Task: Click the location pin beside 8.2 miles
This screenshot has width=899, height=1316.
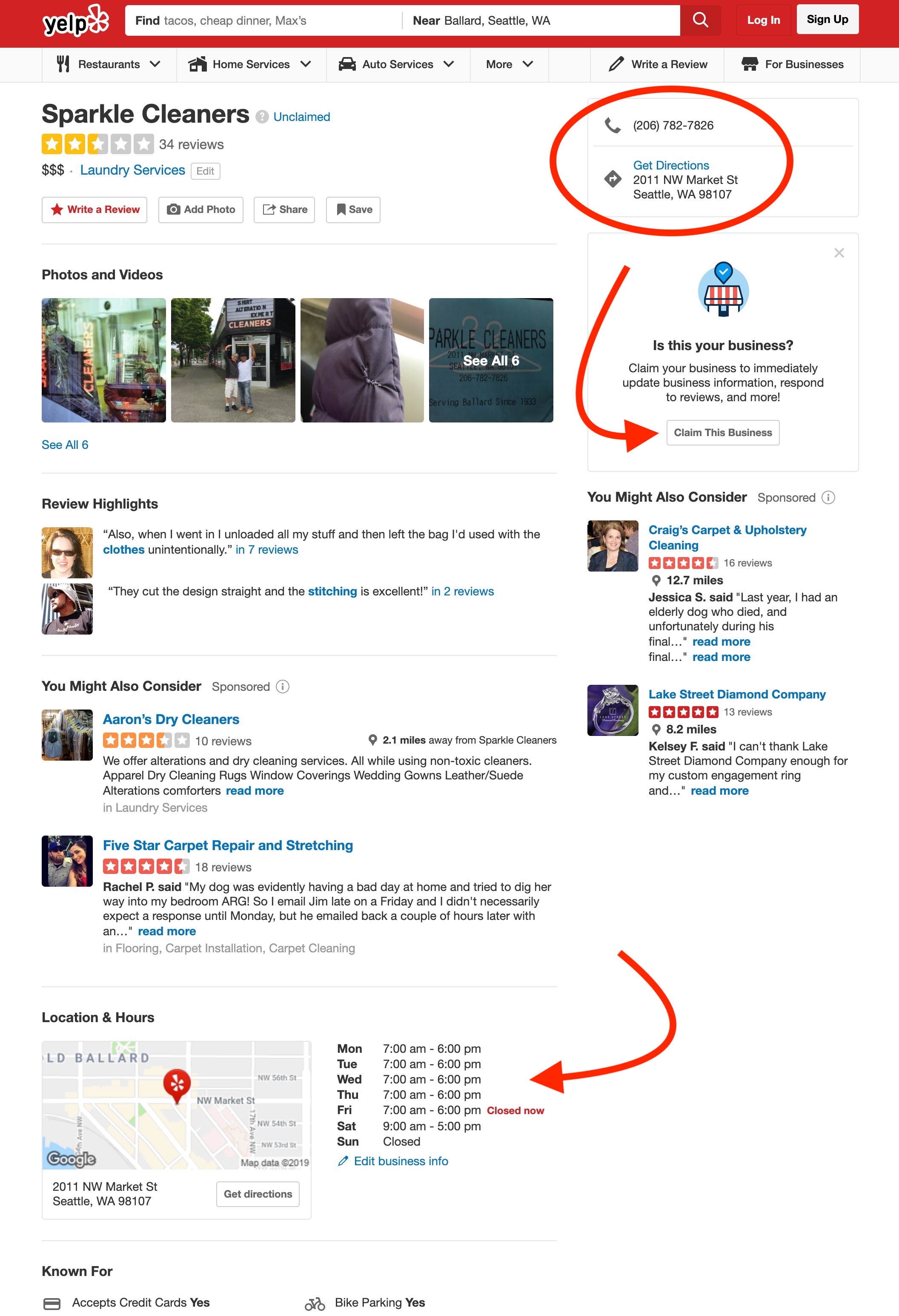Action: pos(656,730)
